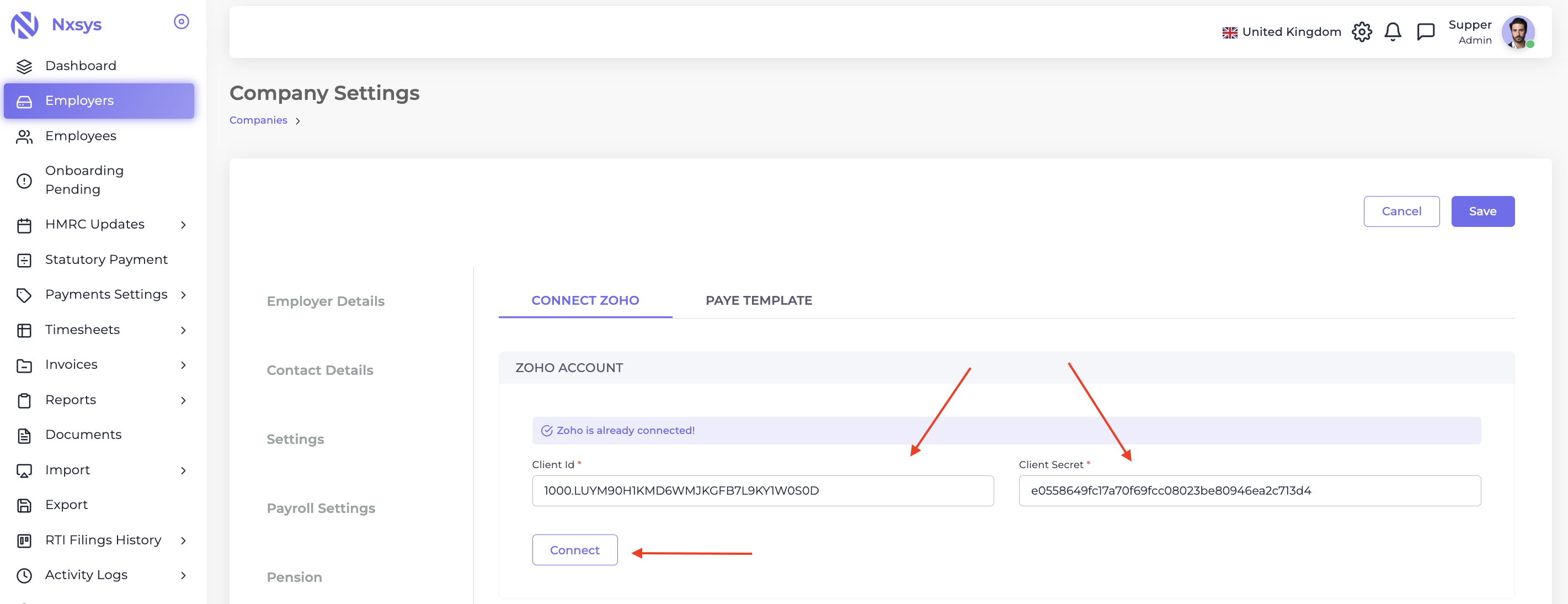This screenshot has width=1568, height=604.
Task: Open the notifications bell
Action: 1393,31
